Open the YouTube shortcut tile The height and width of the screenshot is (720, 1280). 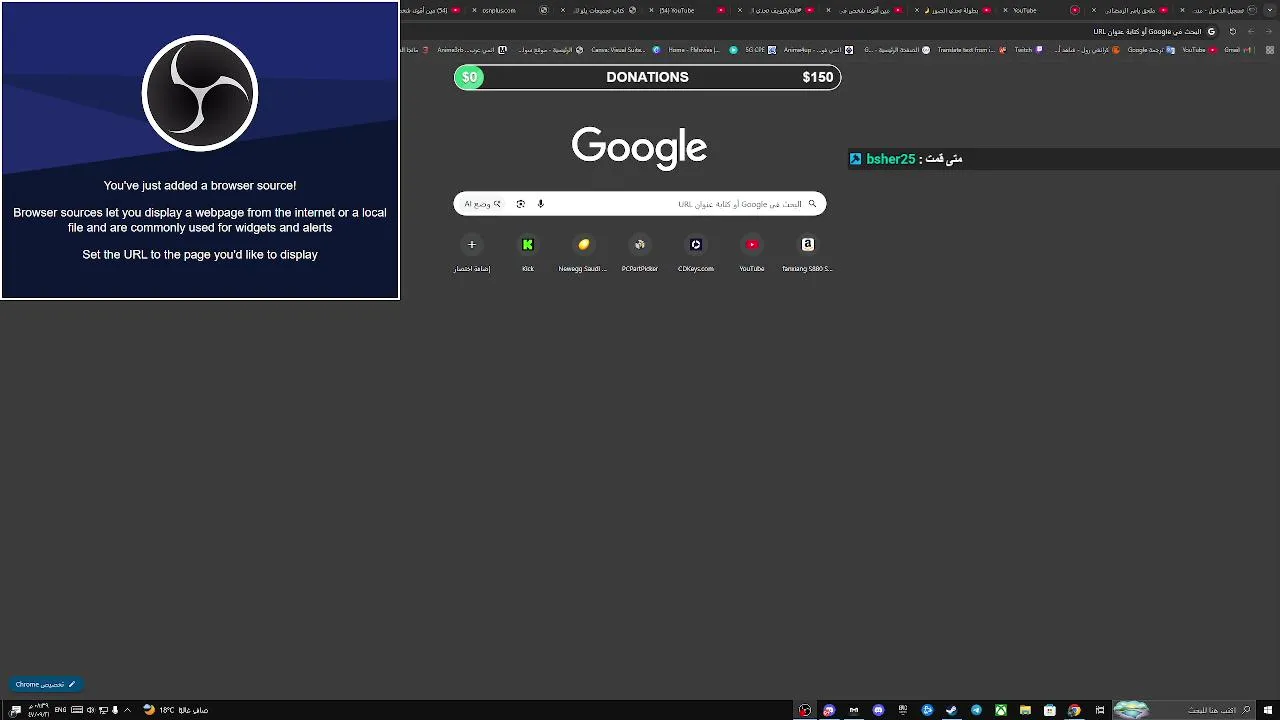coord(752,252)
